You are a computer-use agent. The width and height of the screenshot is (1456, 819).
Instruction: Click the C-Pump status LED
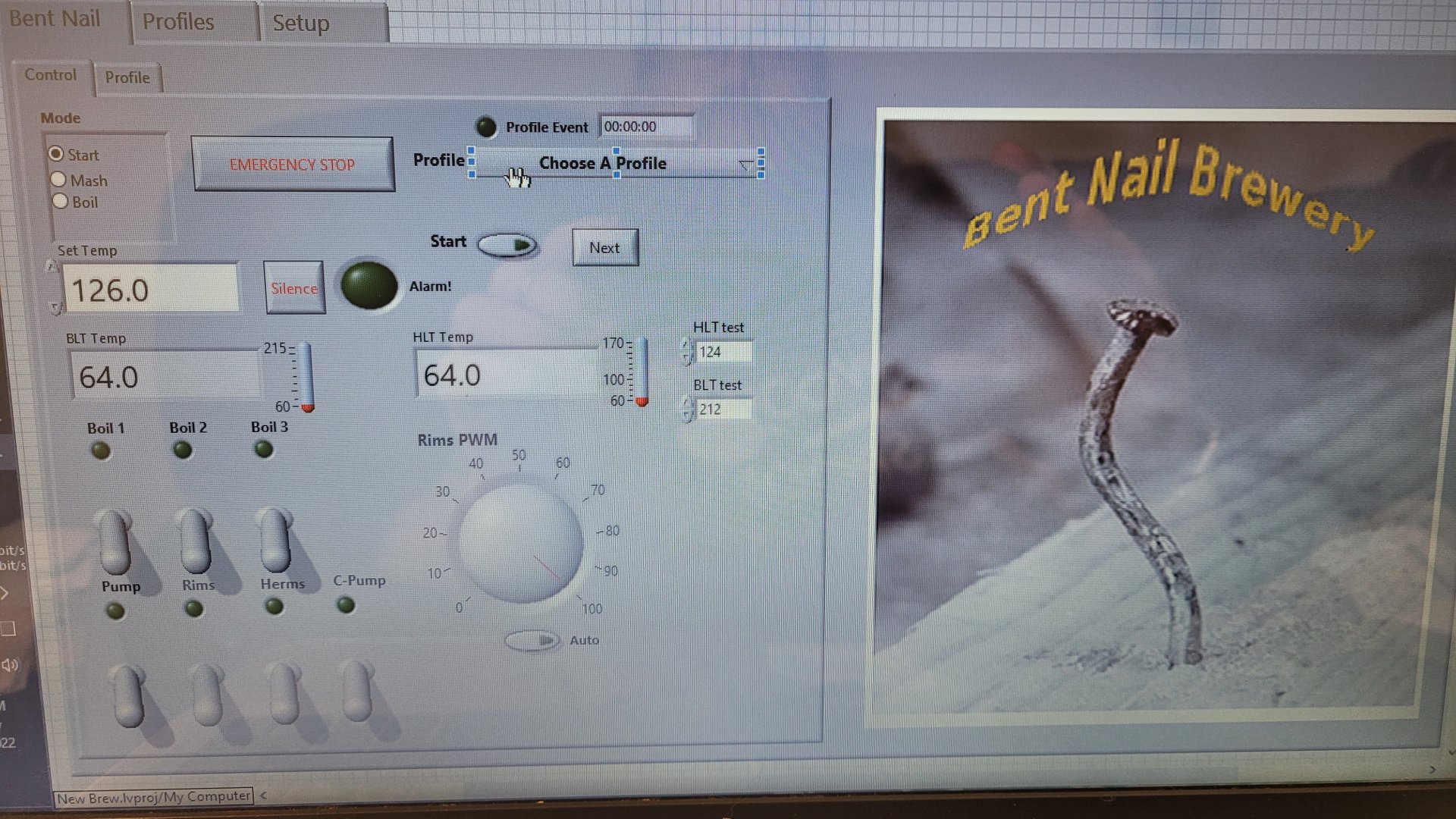346,605
